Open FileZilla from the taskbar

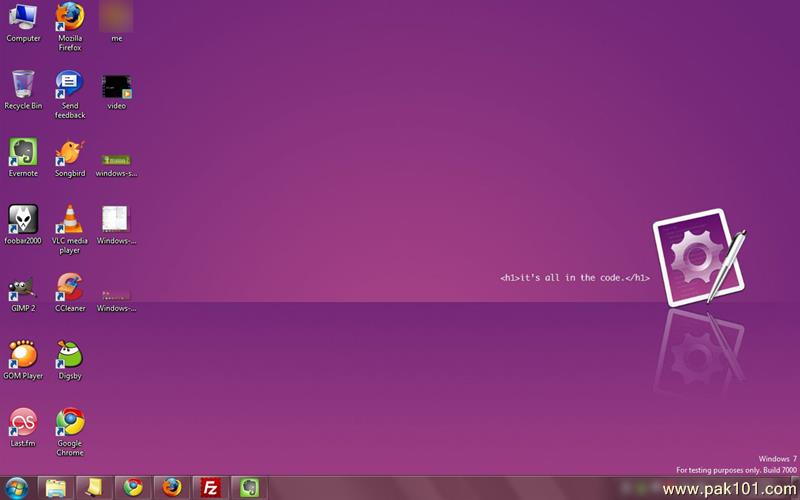click(x=210, y=487)
